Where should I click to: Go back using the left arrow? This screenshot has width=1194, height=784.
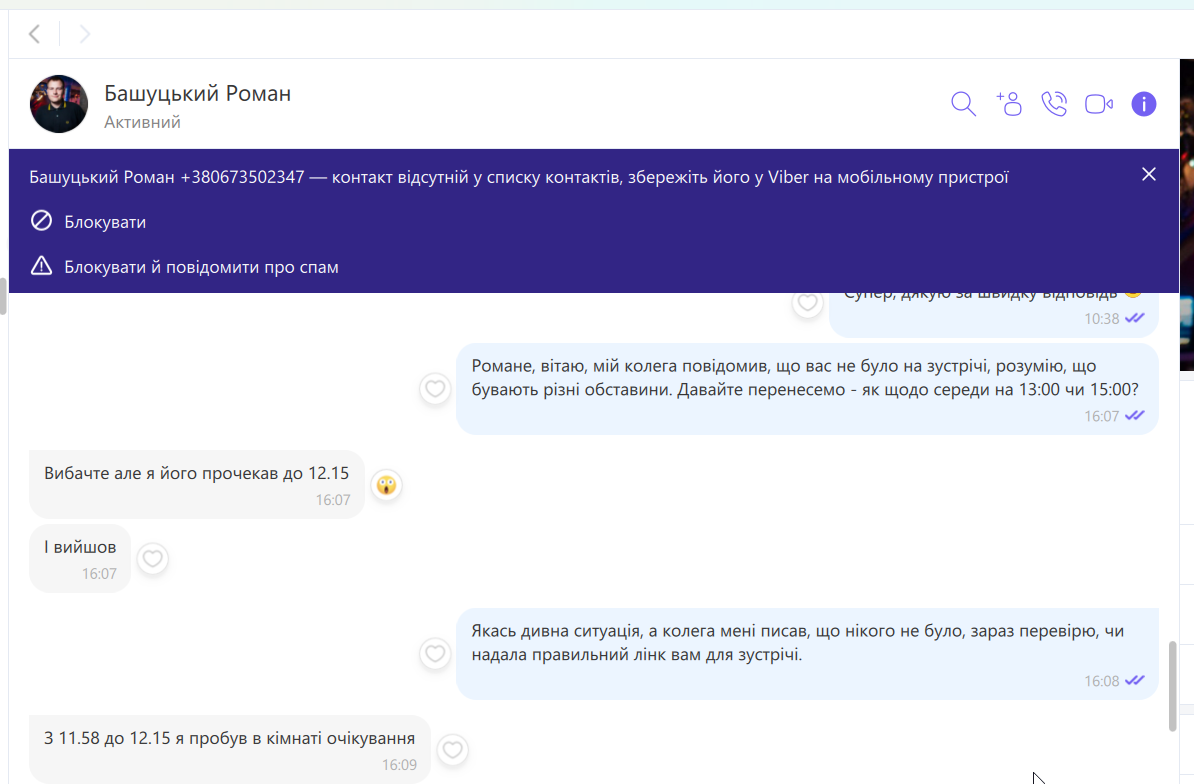tap(35, 35)
